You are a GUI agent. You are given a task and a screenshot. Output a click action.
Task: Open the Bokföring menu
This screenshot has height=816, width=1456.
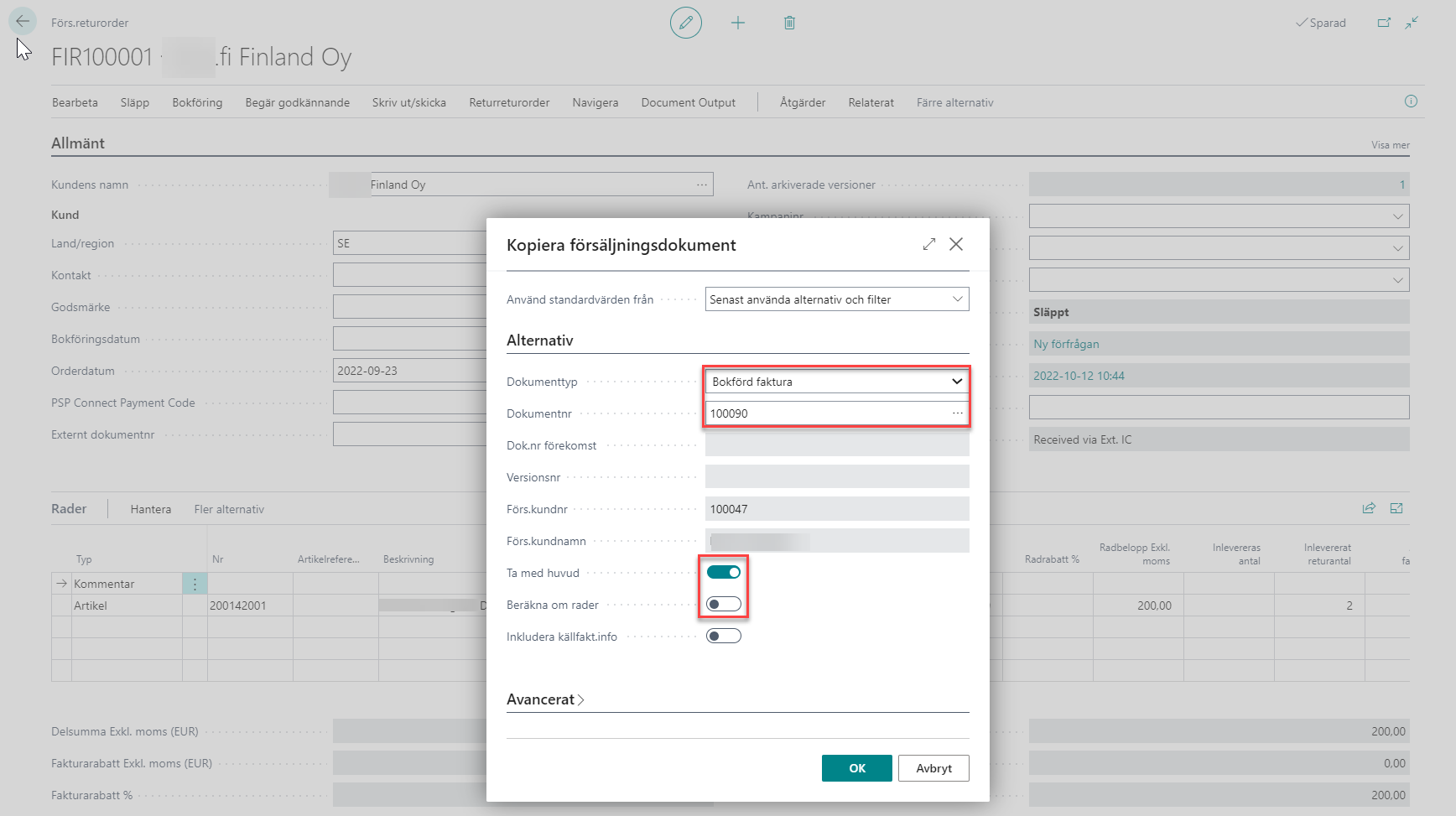(197, 102)
